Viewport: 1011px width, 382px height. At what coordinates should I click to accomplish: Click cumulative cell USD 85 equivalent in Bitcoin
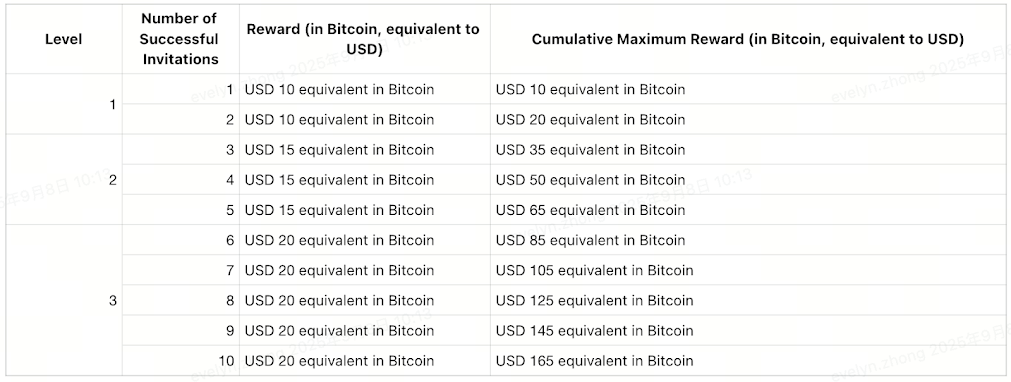(748, 240)
